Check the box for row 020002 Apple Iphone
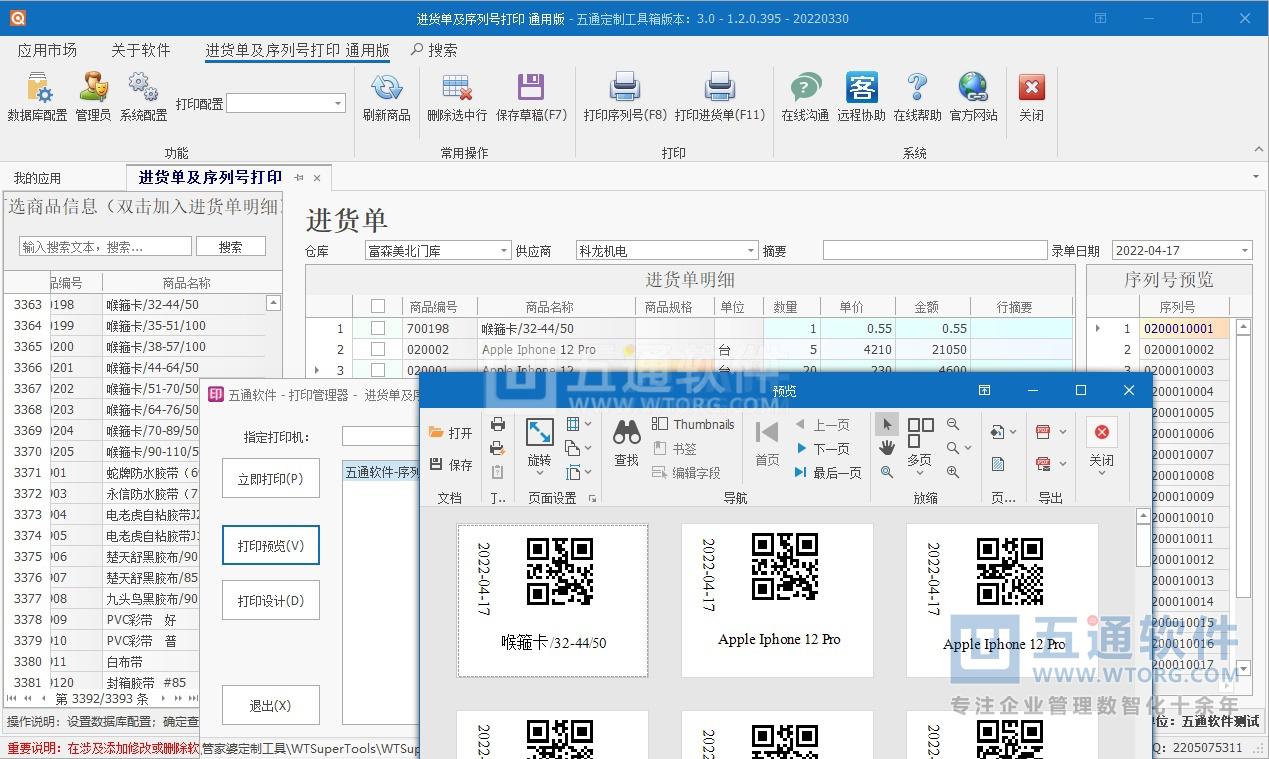 tap(378, 349)
